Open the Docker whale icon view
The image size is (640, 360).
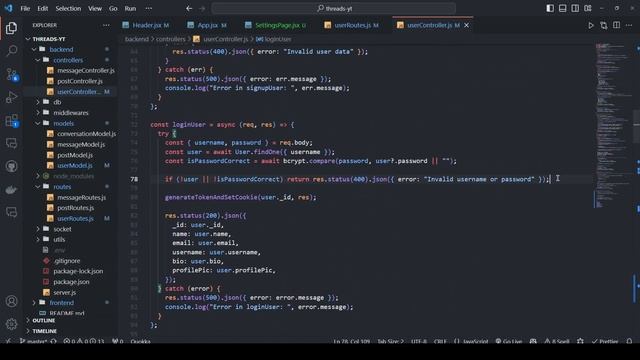pyautogui.click(x=11, y=189)
